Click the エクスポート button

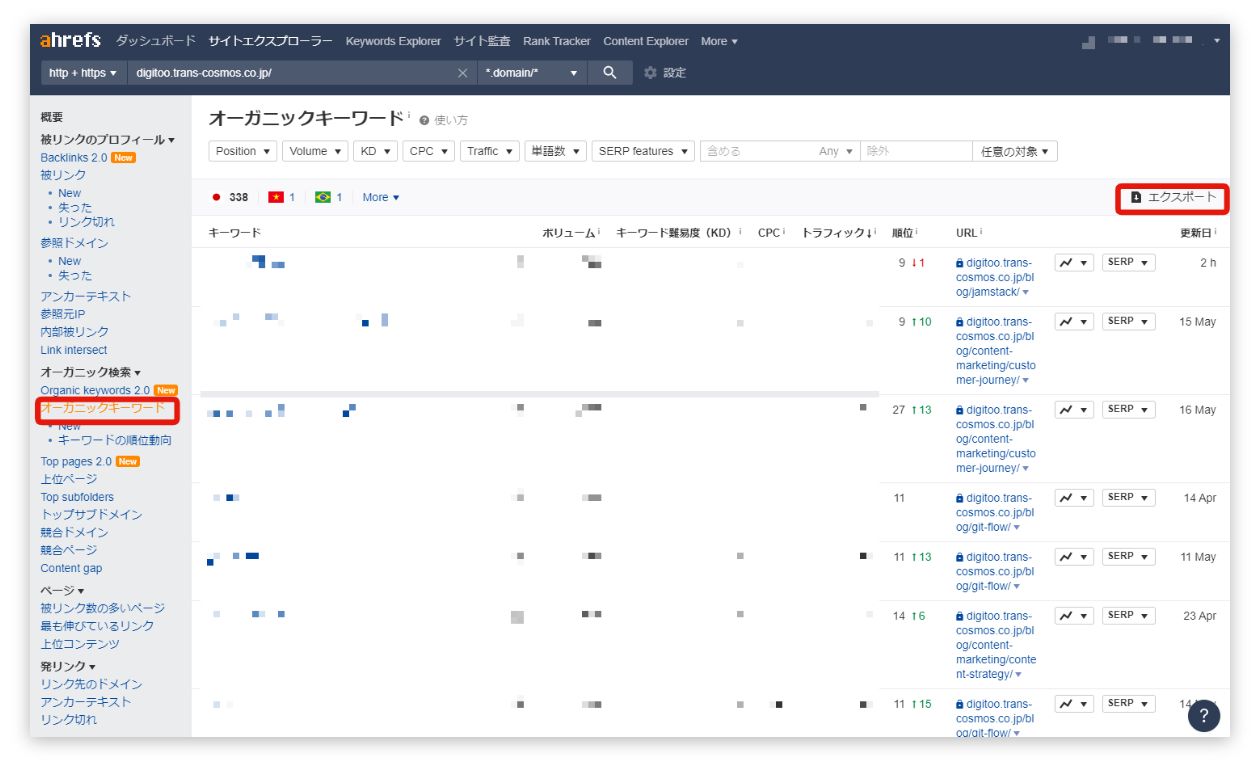click(1173, 198)
